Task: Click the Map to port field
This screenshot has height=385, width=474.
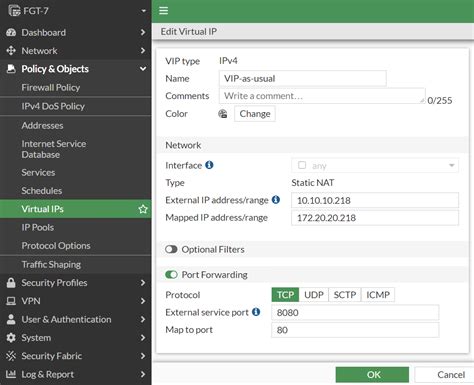Action: coord(355,330)
